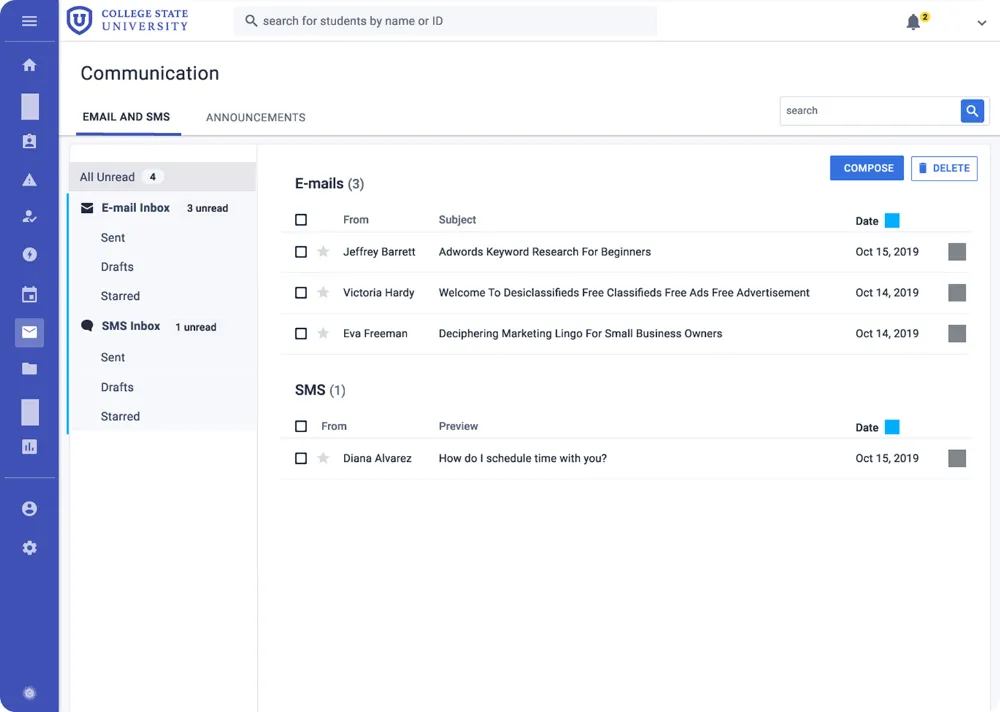Click the gray square on Victoria Hardy row

[957, 292]
